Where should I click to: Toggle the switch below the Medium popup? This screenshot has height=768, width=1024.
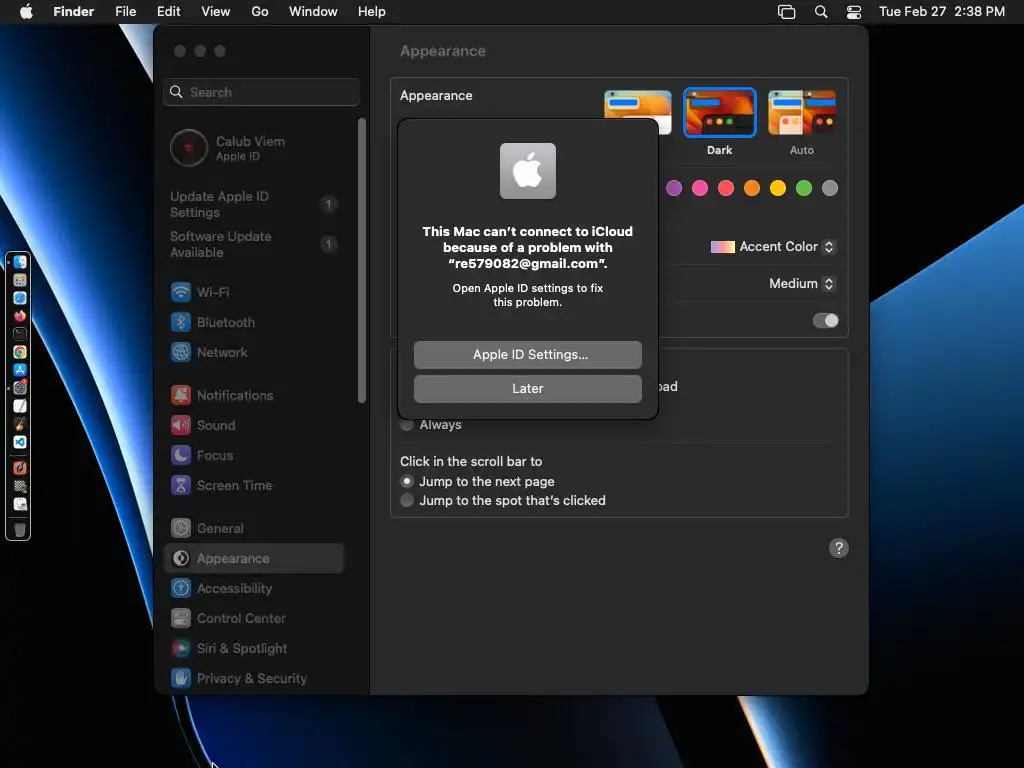click(825, 321)
